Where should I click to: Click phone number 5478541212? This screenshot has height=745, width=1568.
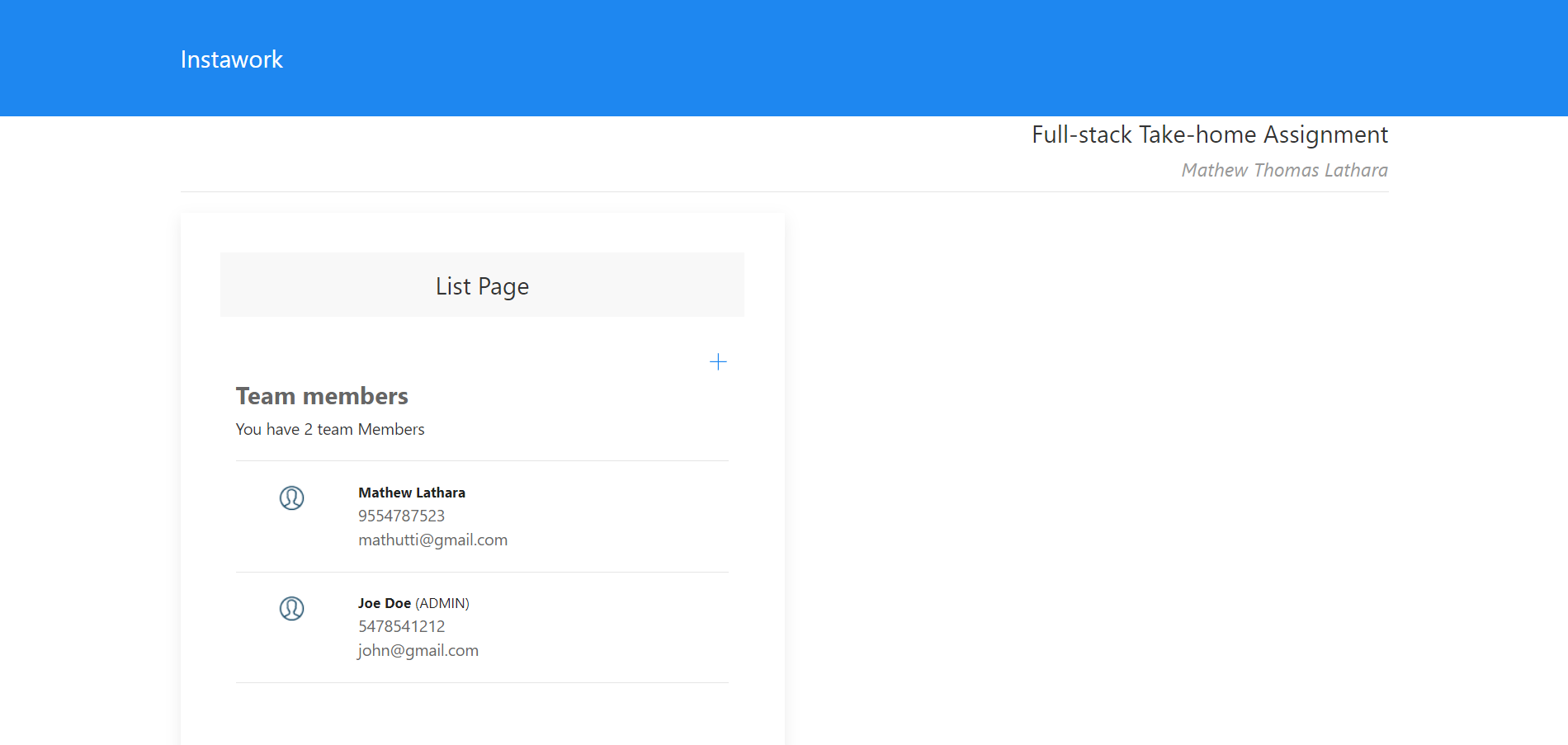401,626
